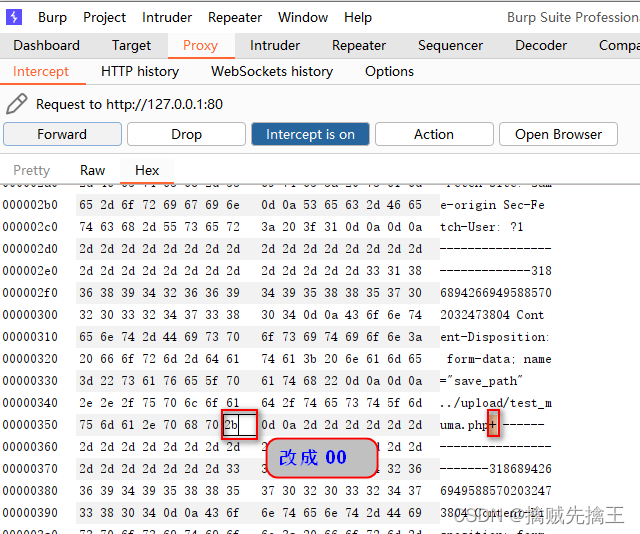The image size is (640, 534).
Task: Click the Drop button
Action: coord(187,134)
